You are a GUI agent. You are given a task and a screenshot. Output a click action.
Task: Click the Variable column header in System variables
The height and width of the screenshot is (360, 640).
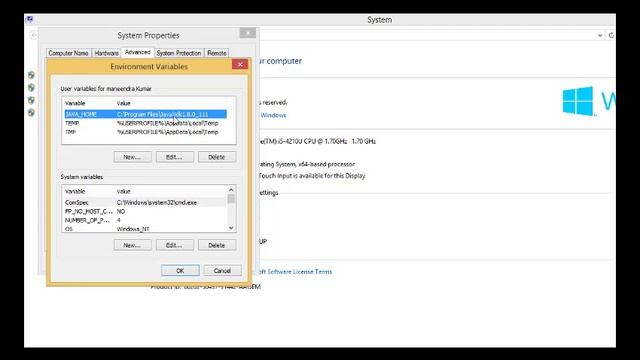pos(75,191)
